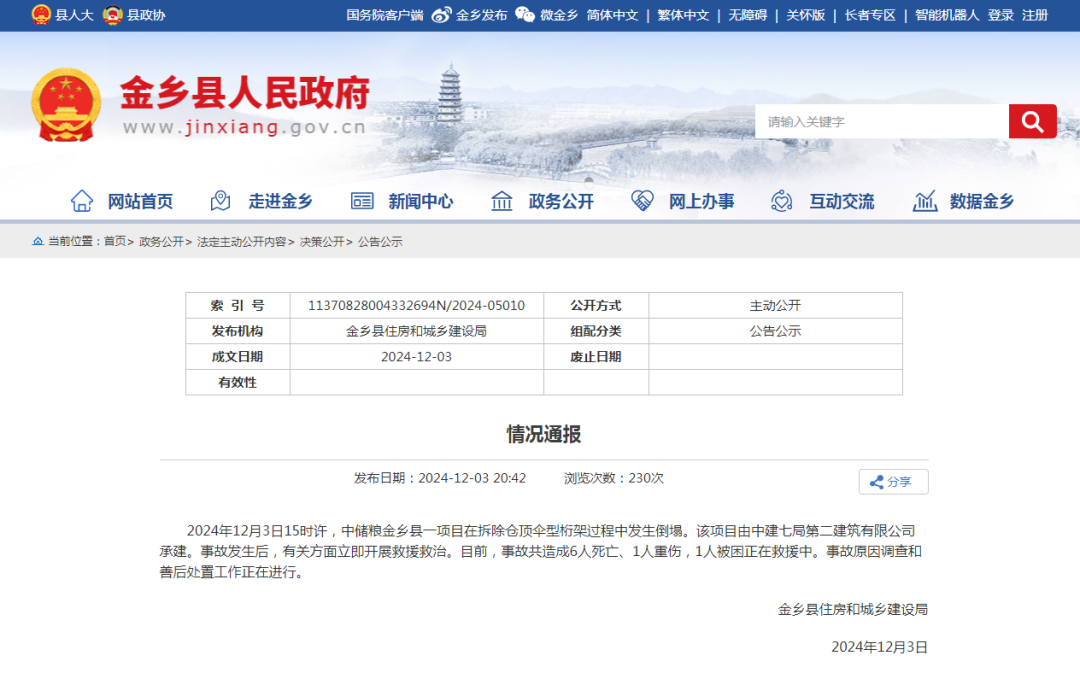Click the 2024年12月3日 closing date
The height and width of the screenshot is (679, 1080).
880,647
